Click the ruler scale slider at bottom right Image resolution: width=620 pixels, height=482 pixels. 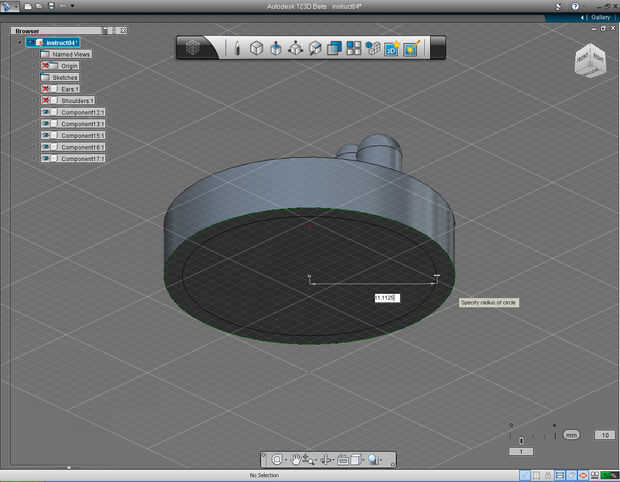tap(522, 438)
